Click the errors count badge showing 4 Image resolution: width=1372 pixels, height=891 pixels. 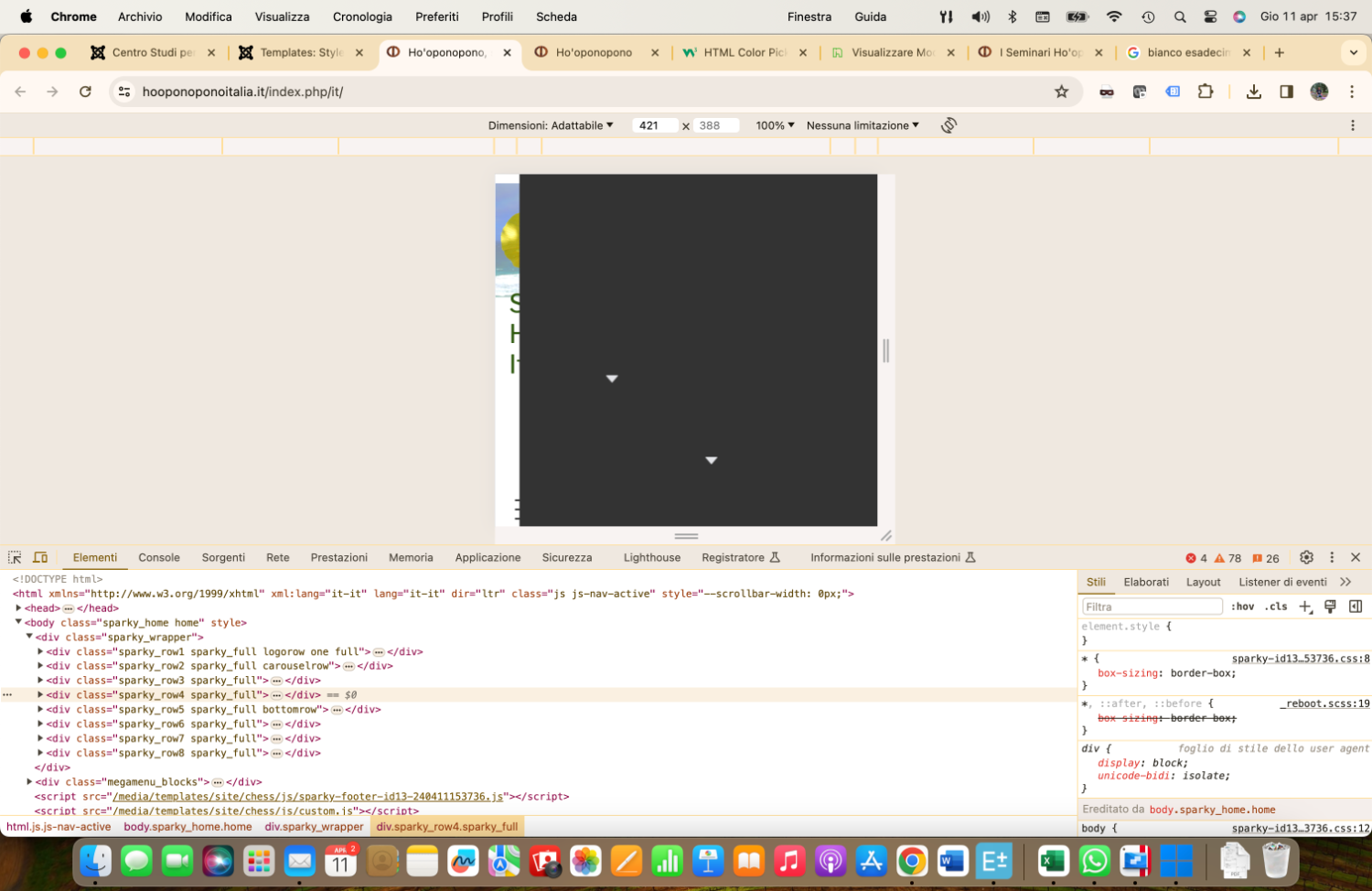[x=1196, y=558]
